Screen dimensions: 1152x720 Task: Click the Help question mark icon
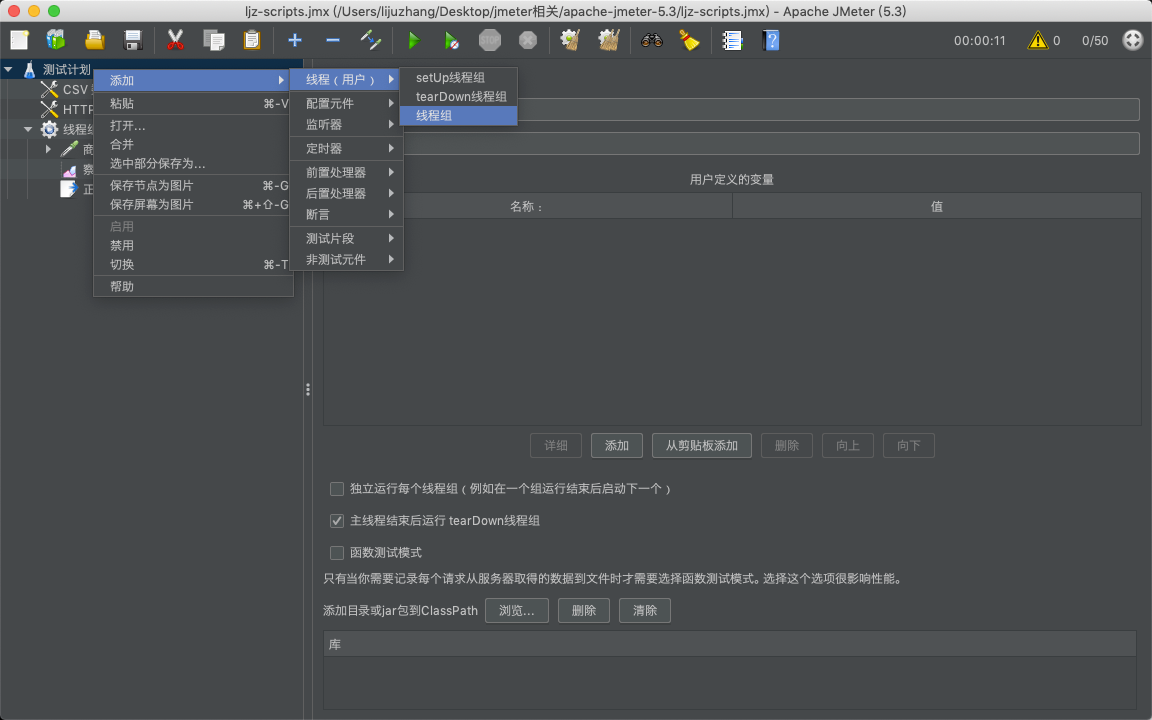point(771,40)
